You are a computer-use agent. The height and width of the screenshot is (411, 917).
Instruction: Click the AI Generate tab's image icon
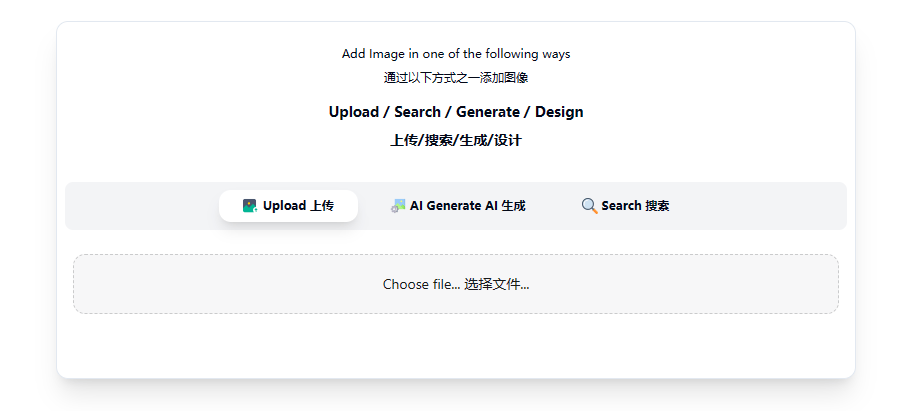[398, 206]
